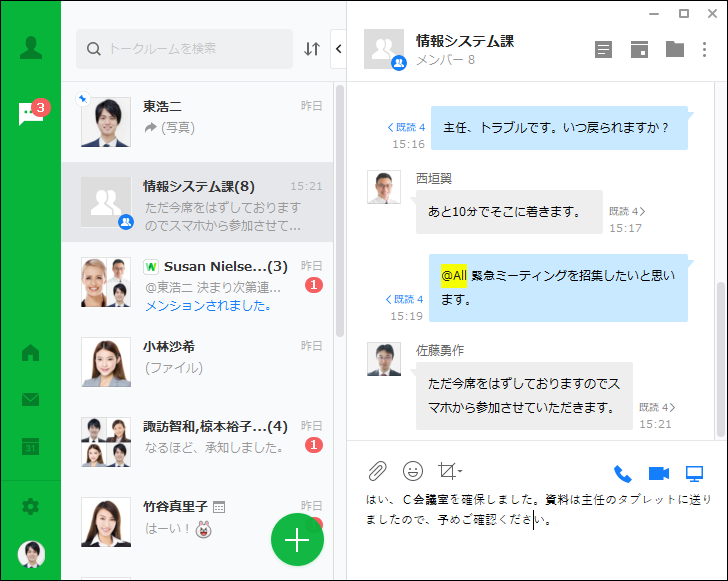Image resolution: width=728 pixels, height=581 pixels.
Task: Click the home icon in sidebar
Action: (x=30, y=353)
